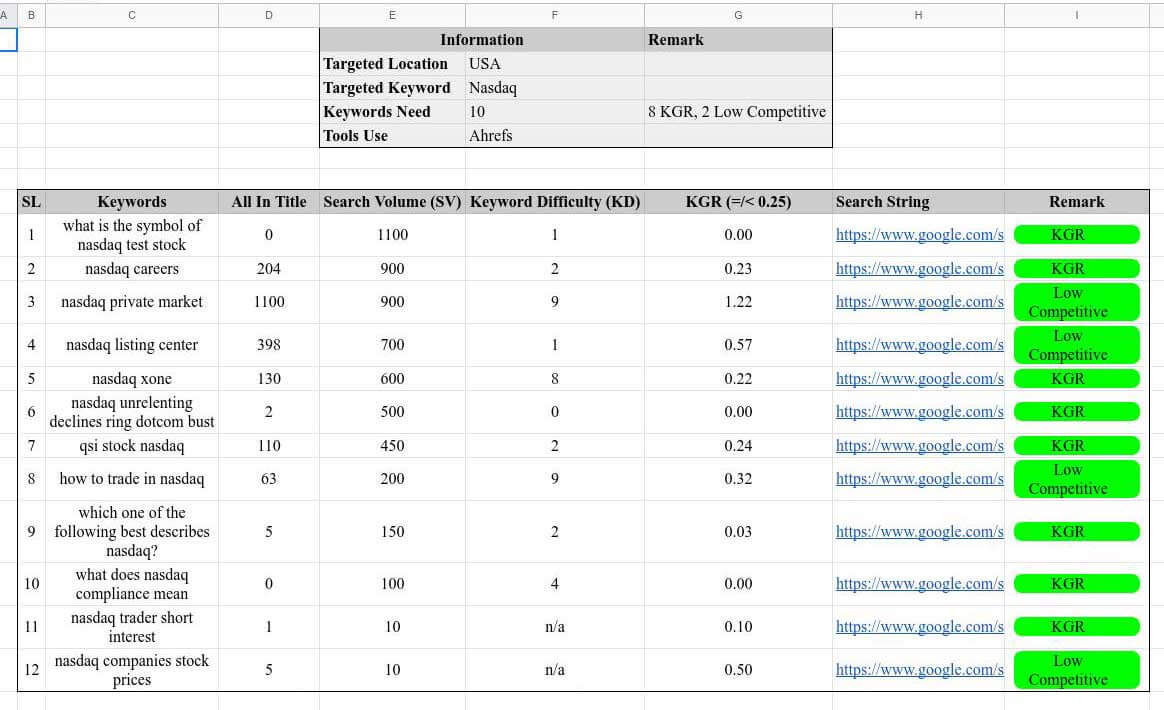Select the cell reading "8 KGR, 2 Low Competitive"
This screenshot has height=710, width=1164.
click(737, 111)
